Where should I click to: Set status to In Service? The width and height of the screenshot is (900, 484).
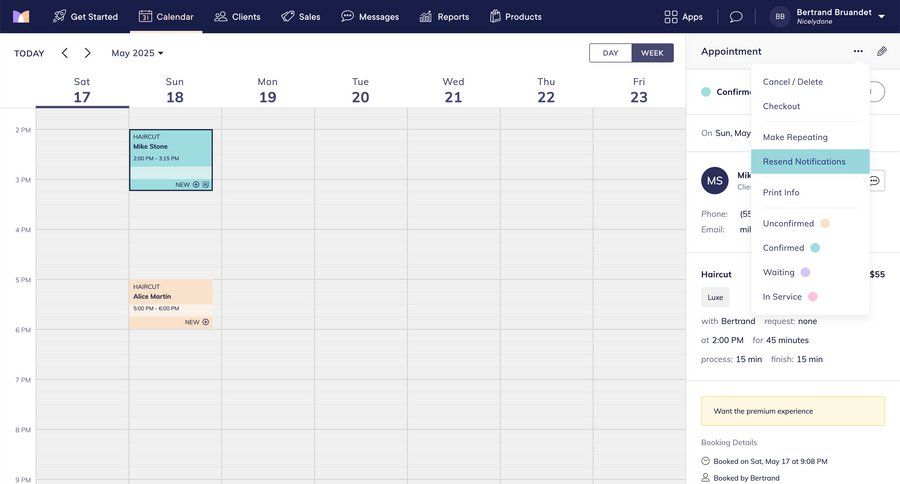coord(810,297)
